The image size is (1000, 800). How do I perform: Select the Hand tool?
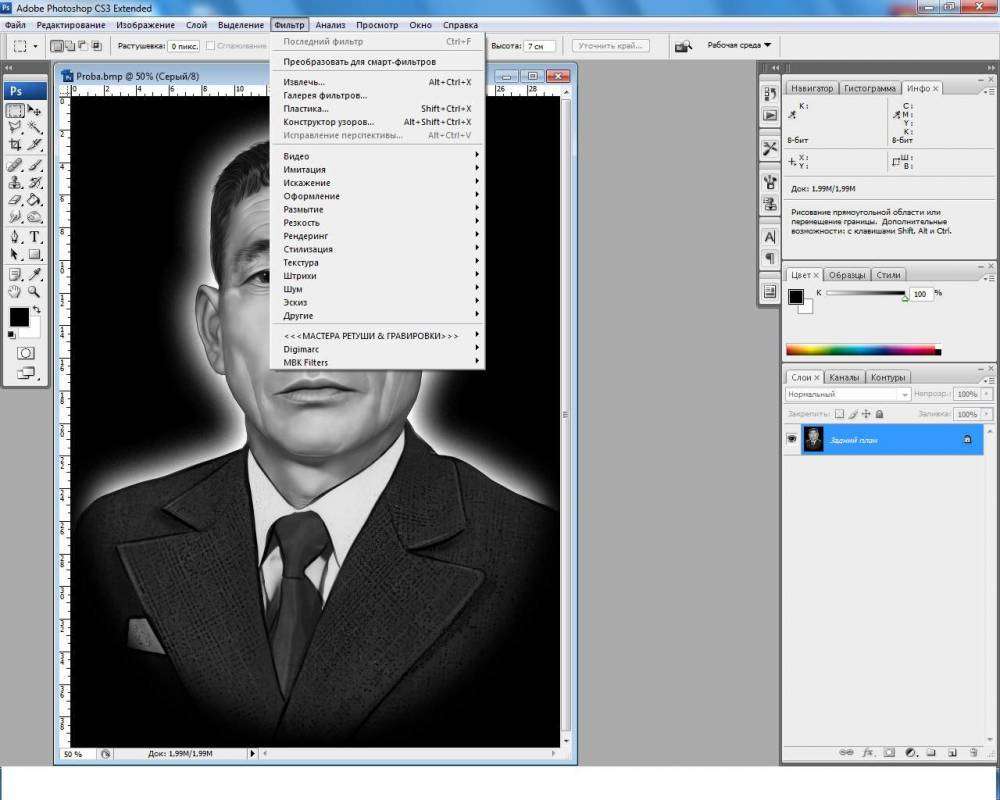(x=15, y=292)
